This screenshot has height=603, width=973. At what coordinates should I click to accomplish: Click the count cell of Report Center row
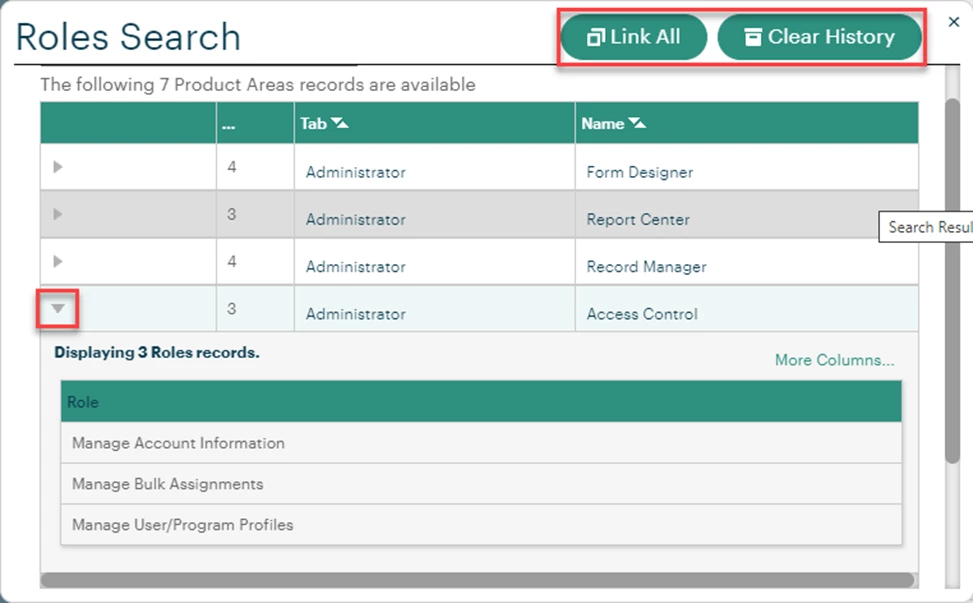coord(255,215)
